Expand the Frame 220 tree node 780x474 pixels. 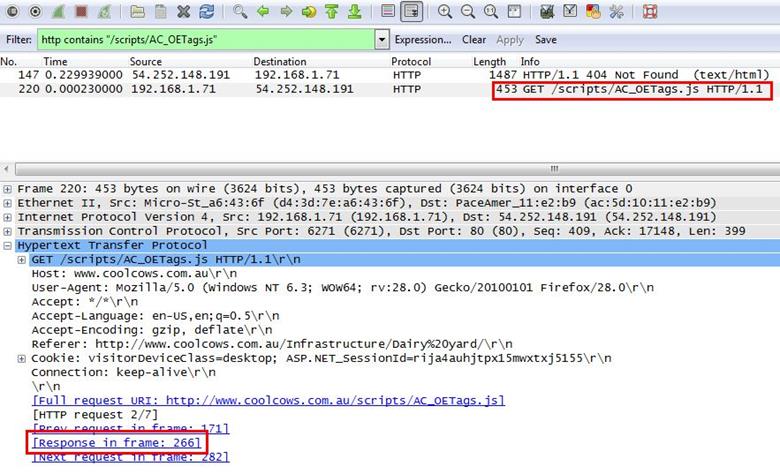[x=9, y=189]
